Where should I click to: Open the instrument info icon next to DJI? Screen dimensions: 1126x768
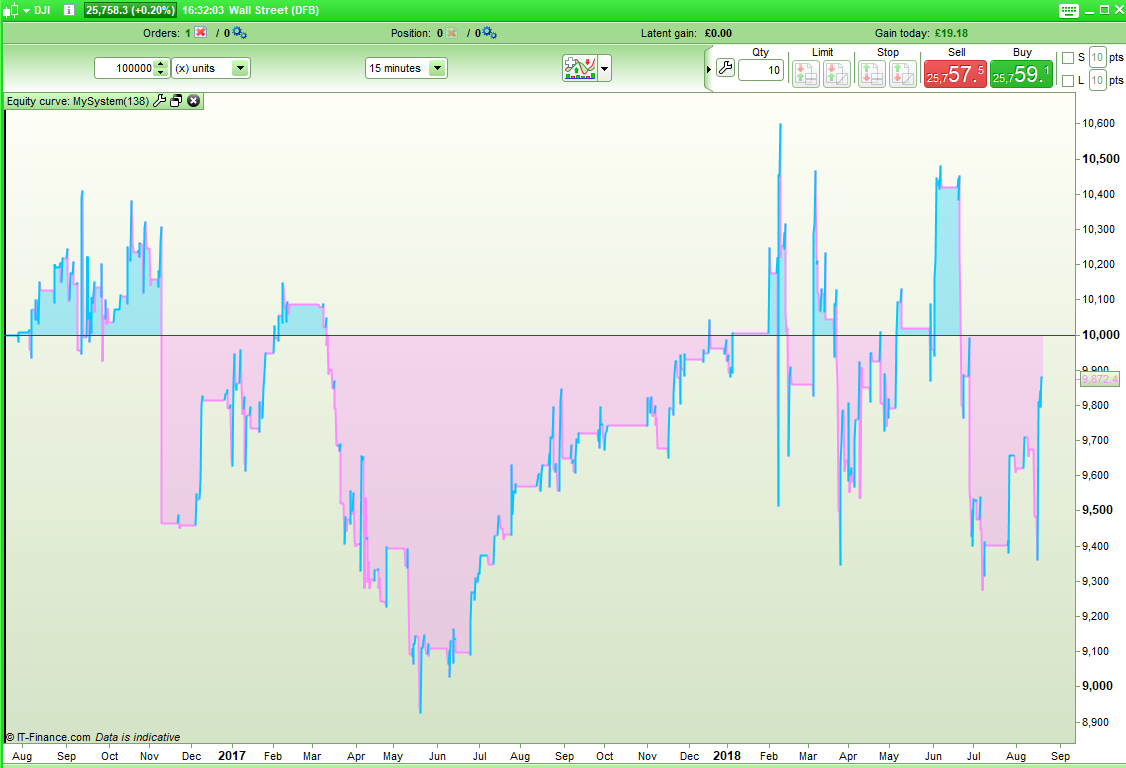click(x=69, y=11)
